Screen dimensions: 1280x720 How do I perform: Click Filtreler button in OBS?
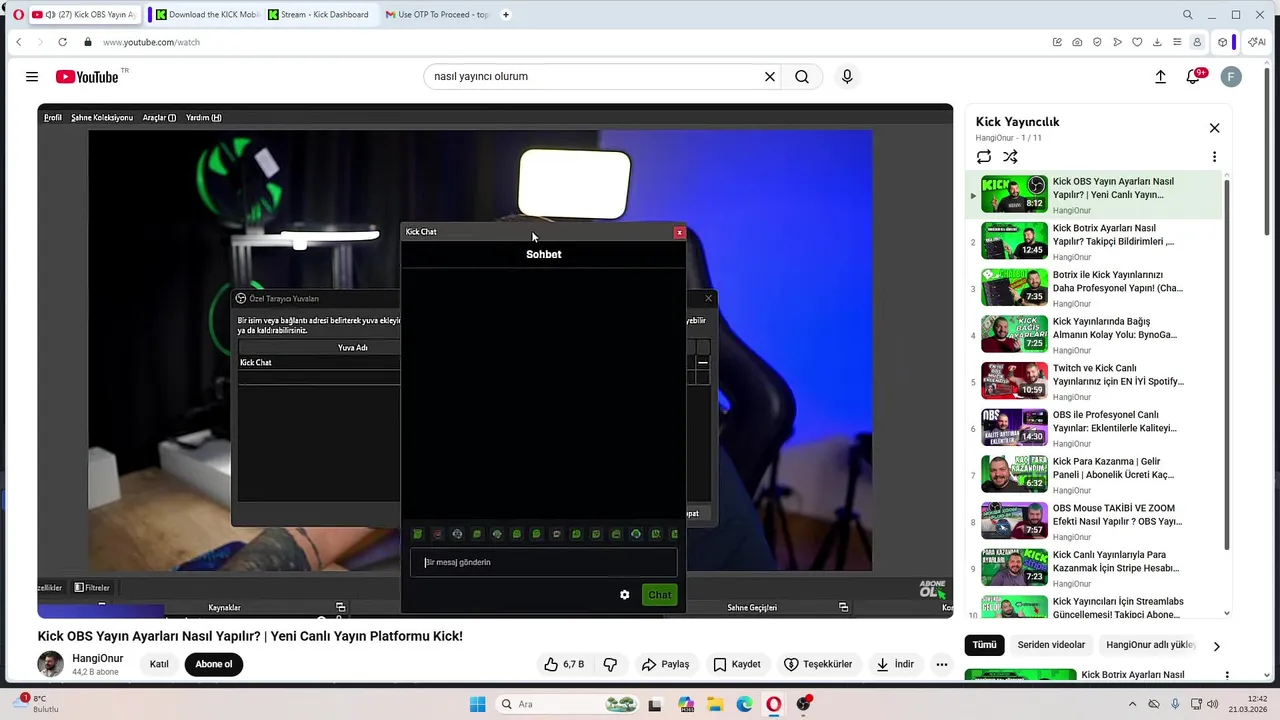[92, 588]
